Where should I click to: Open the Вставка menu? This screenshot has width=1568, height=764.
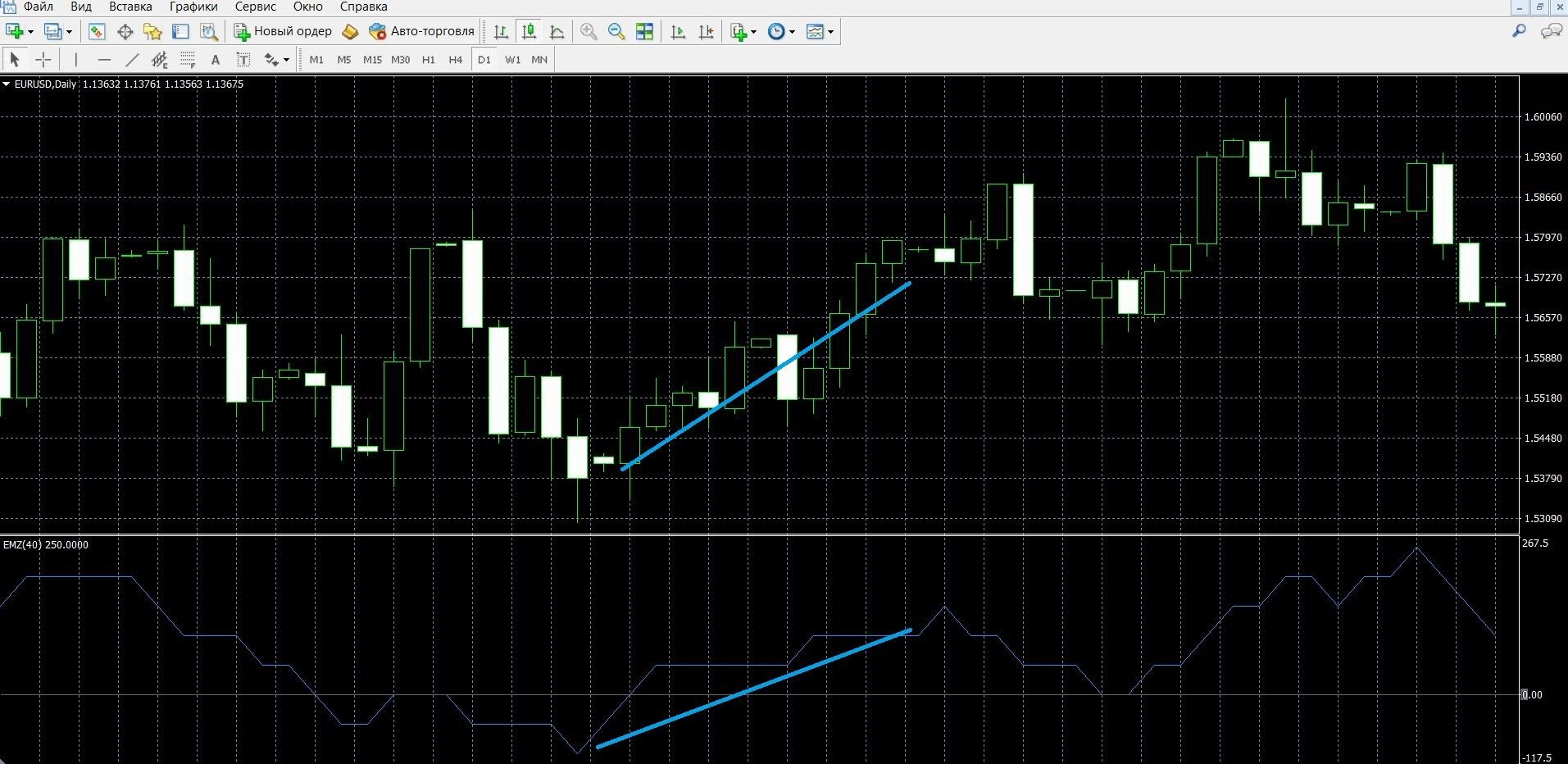[x=130, y=7]
